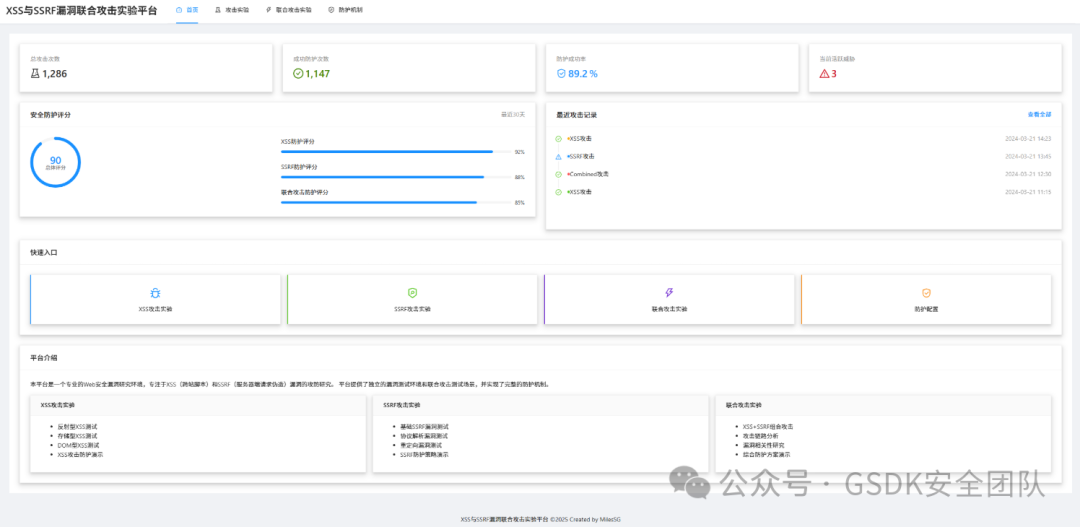The width and height of the screenshot is (1080, 527).
Task: Click the 联合攻击防护评分 progress bar
Action: (396, 203)
